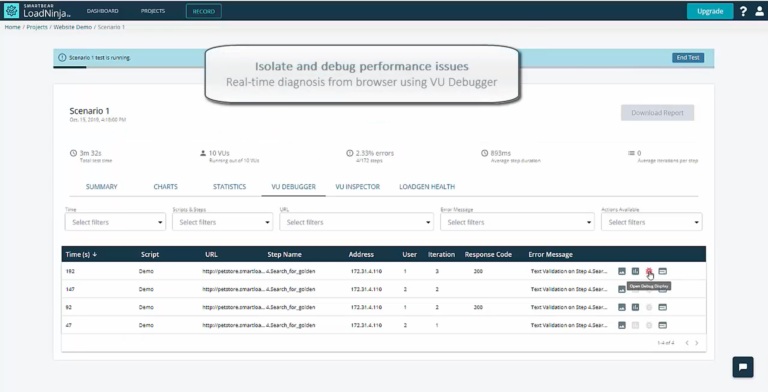This screenshot has height=392, width=768.
Task: Click the User column header
Action: (409, 254)
